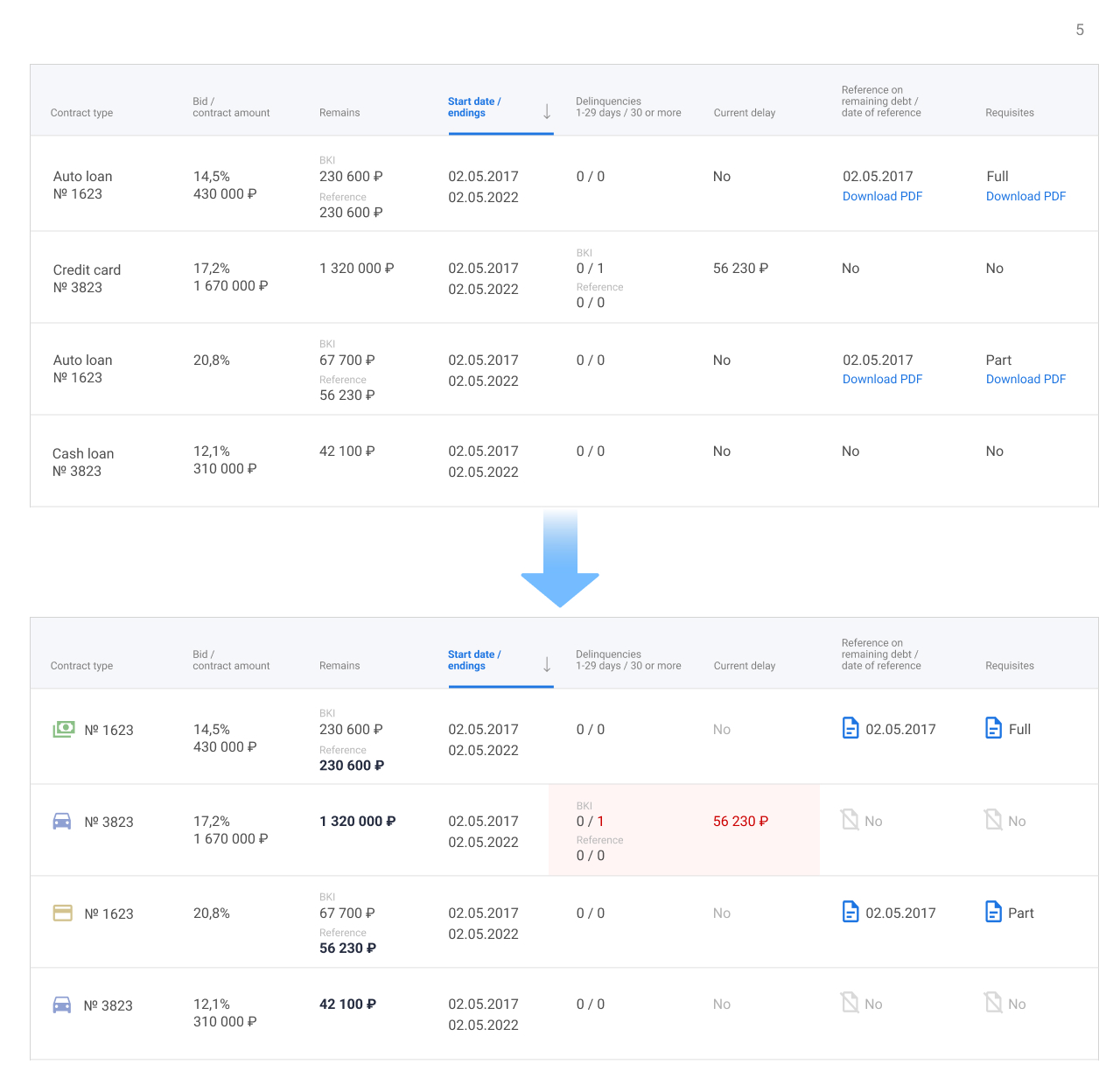This screenshot has height=1092, width=1120.
Task: Click the crossed-out reference icon next to No
Action: [x=850, y=1003]
